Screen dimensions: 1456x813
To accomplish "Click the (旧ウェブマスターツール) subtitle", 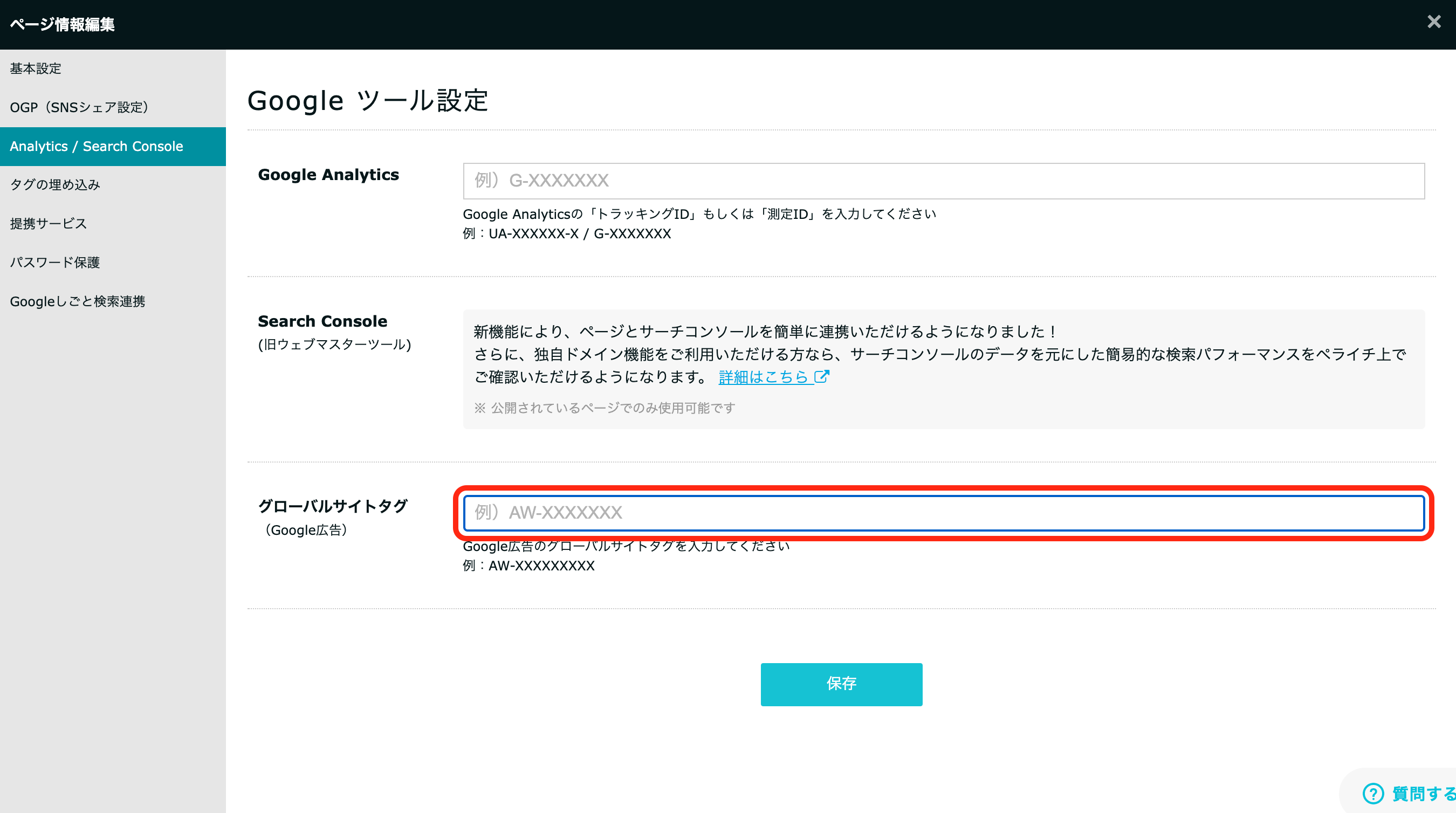I will click(x=334, y=345).
